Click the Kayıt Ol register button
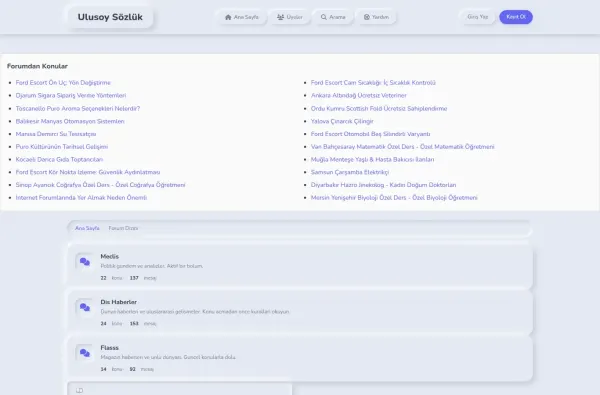Viewport: 600px width, 395px height. click(x=516, y=17)
